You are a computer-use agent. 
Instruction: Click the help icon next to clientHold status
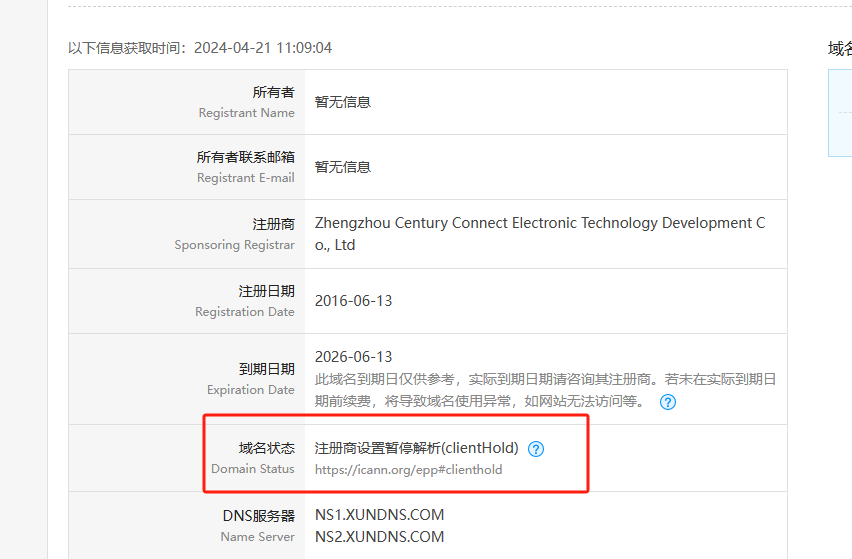point(536,449)
